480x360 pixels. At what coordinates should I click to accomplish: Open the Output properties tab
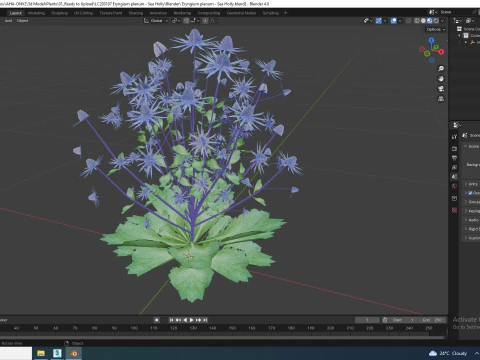(x=454, y=158)
